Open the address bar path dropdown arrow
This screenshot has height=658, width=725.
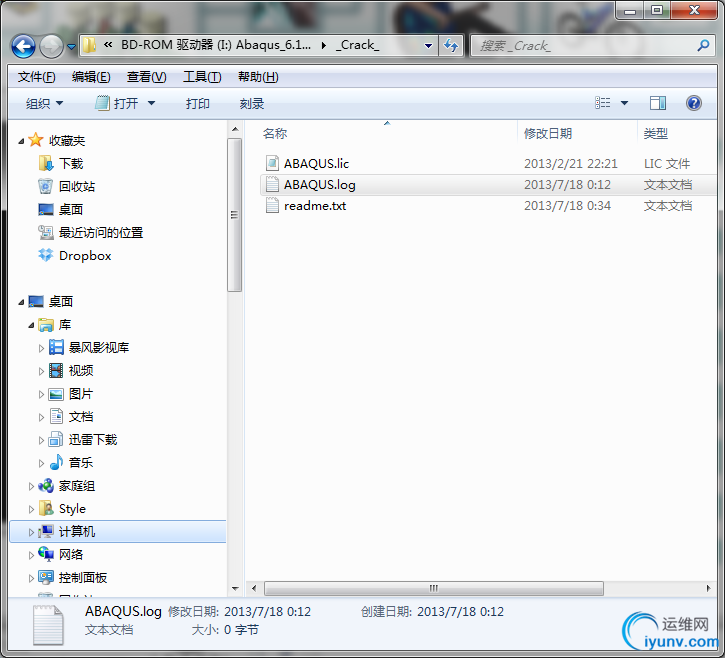pyautogui.click(x=428, y=46)
